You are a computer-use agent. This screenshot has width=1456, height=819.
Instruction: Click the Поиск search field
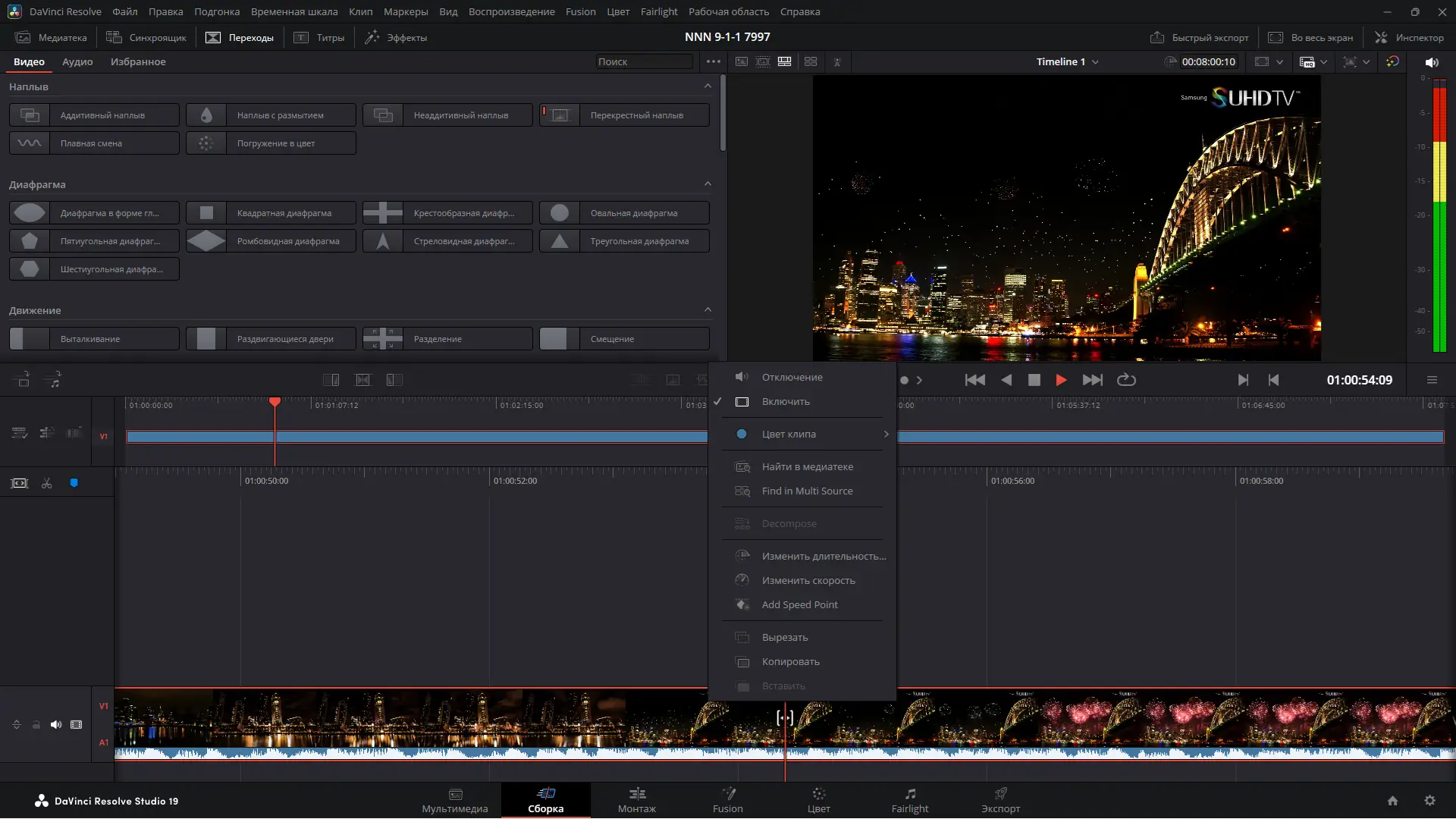pos(643,62)
